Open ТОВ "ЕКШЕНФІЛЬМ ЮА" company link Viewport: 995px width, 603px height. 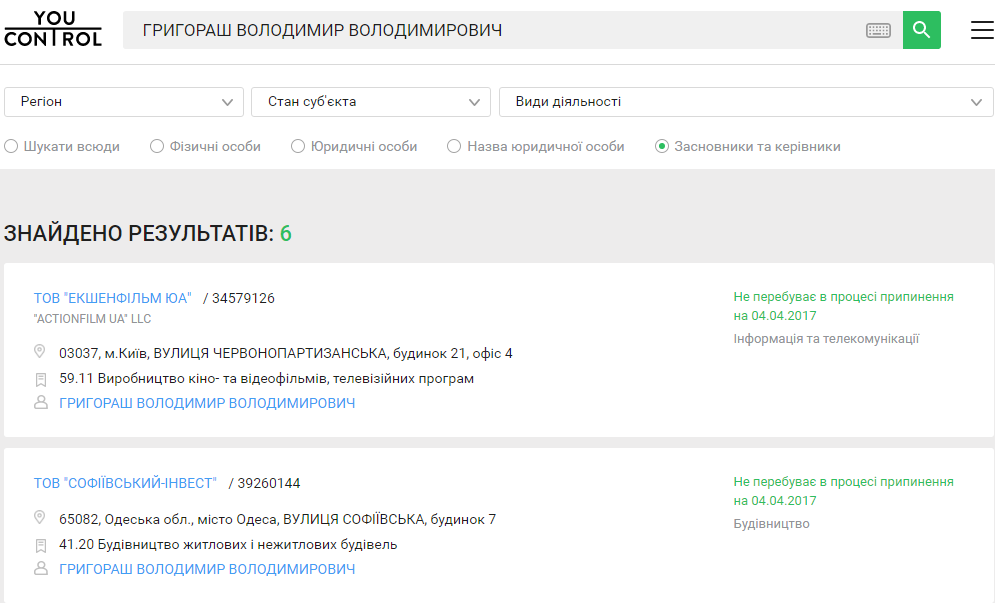113,298
